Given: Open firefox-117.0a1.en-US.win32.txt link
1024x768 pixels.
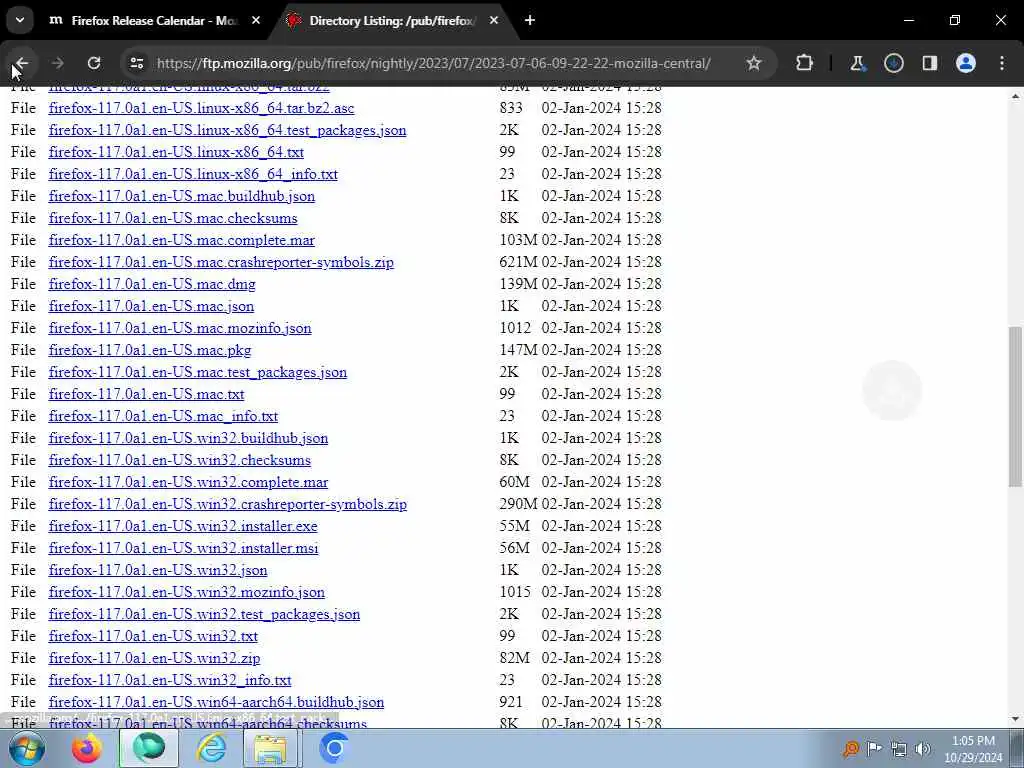Looking at the screenshot, I should 153,636.
